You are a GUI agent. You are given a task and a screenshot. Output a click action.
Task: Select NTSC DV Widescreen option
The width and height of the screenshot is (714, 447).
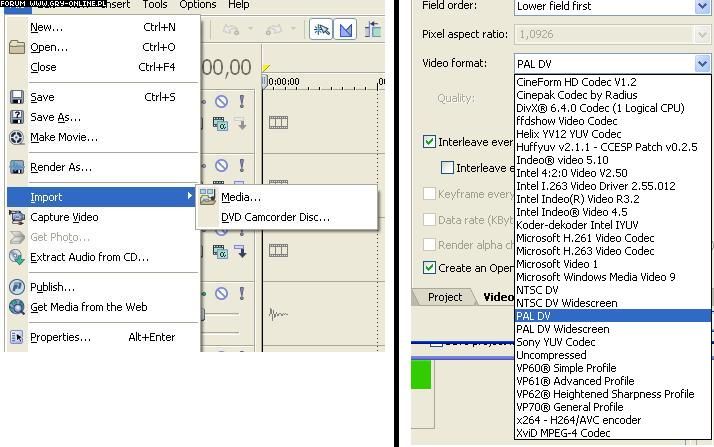(x=612, y=303)
